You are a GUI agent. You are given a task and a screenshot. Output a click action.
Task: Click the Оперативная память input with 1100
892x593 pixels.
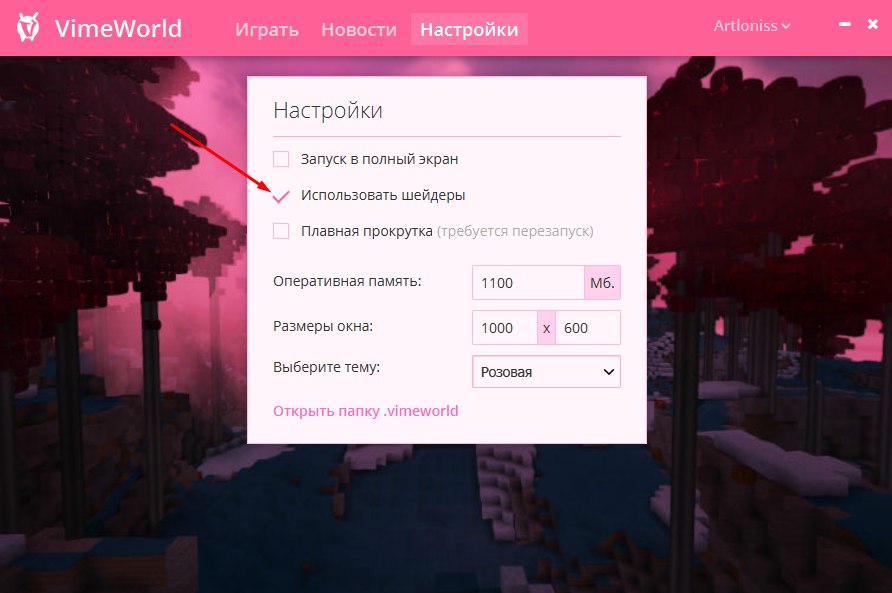click(528, 283)
